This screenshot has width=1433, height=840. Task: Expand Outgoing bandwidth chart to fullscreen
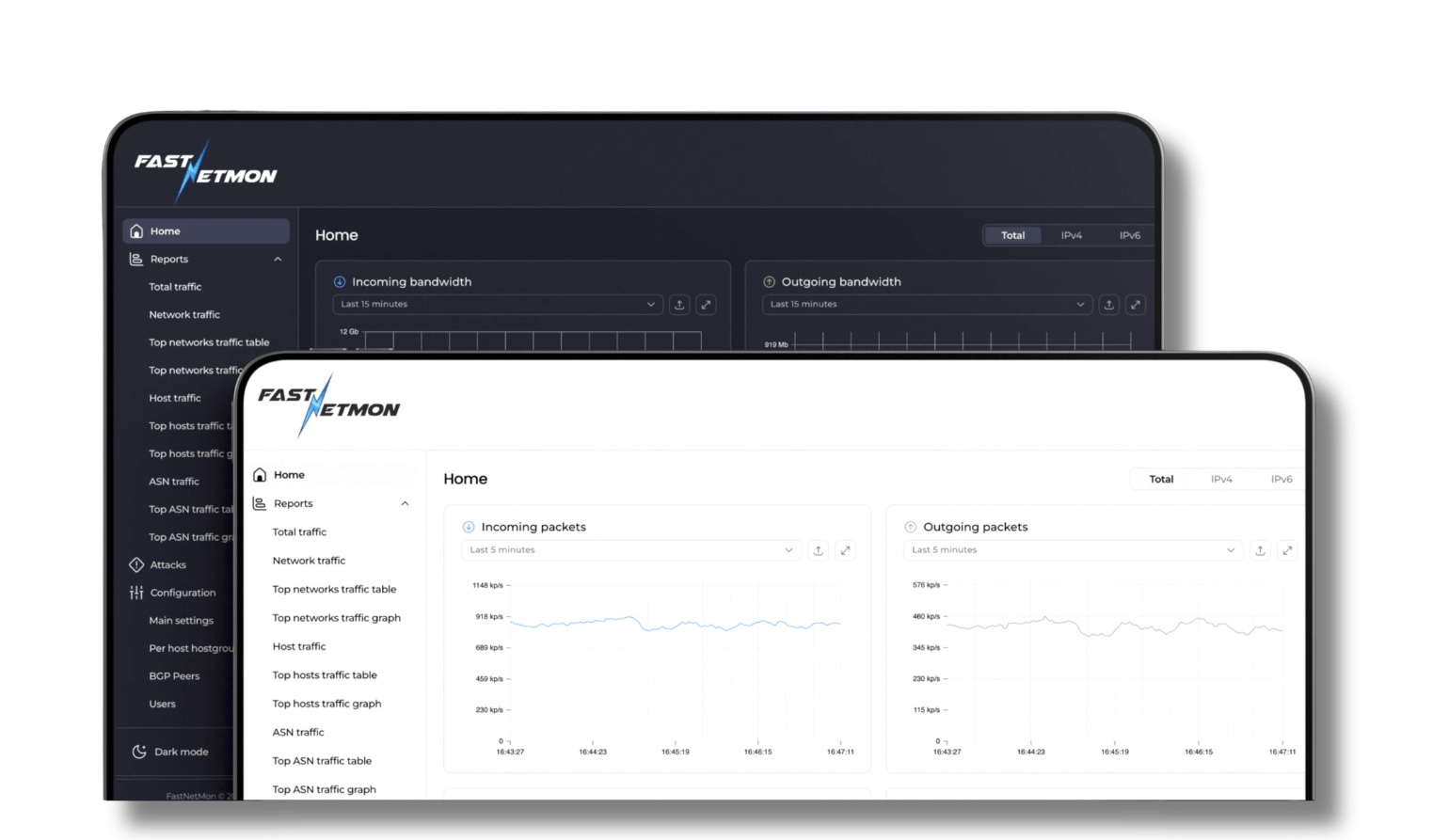coord(1136,305)
